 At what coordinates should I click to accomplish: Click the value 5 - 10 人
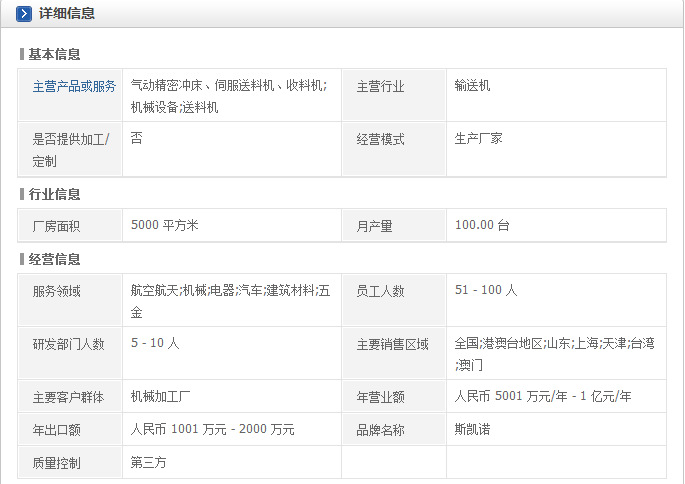(155, 343)
